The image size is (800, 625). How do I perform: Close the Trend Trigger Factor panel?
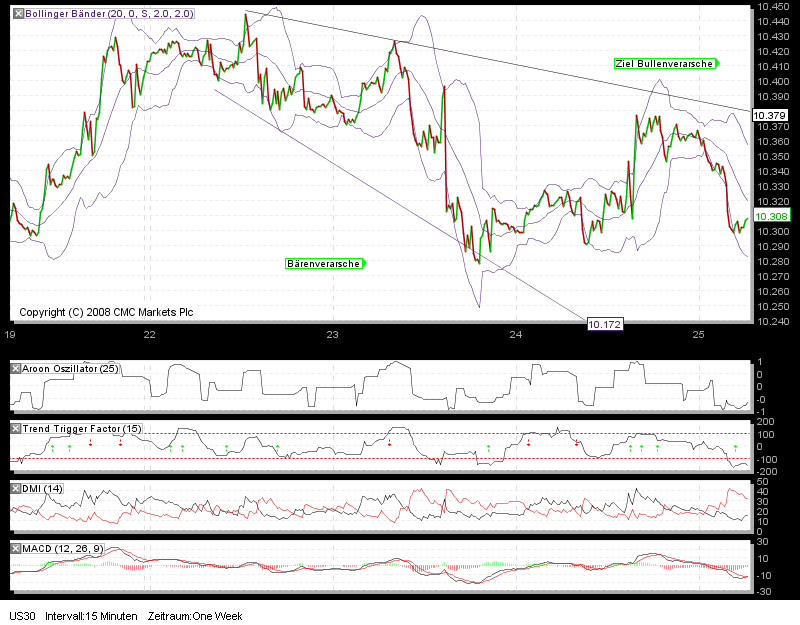point(16,429)
